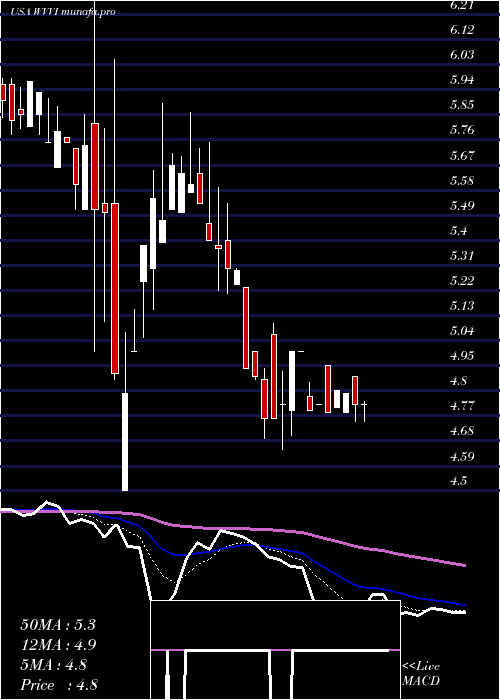Screen dimensions: 500x700
Task: Click inside the MACD inset panel
Action: tap(275, 650)
